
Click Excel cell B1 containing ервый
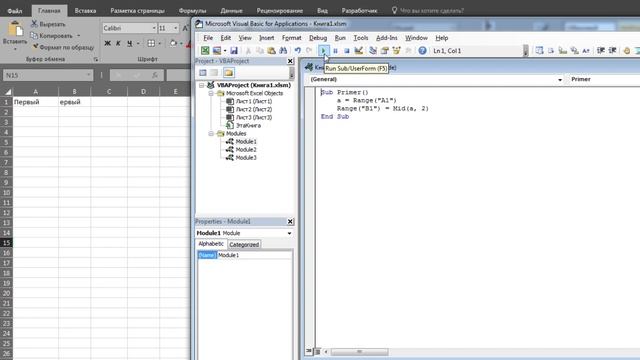point(74,102)
